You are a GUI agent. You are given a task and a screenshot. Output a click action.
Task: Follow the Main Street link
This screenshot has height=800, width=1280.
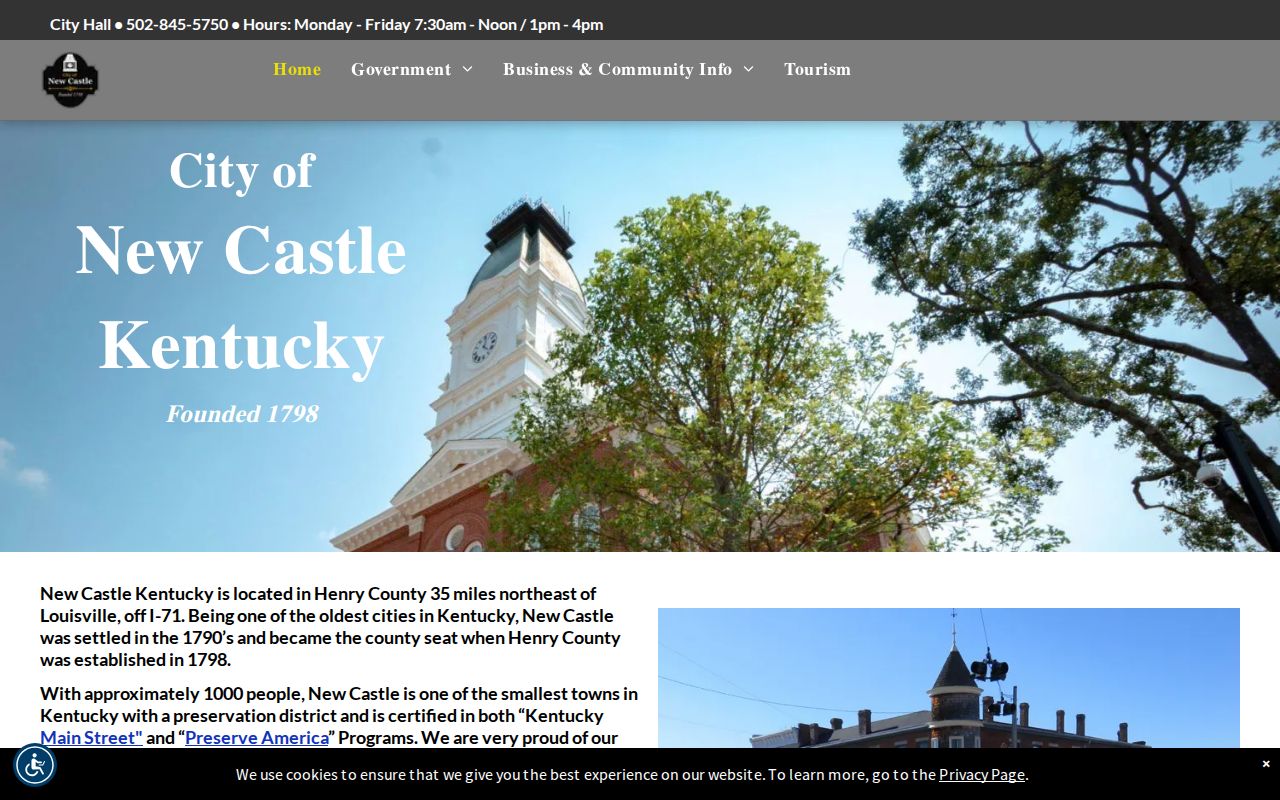coord(91,738)
